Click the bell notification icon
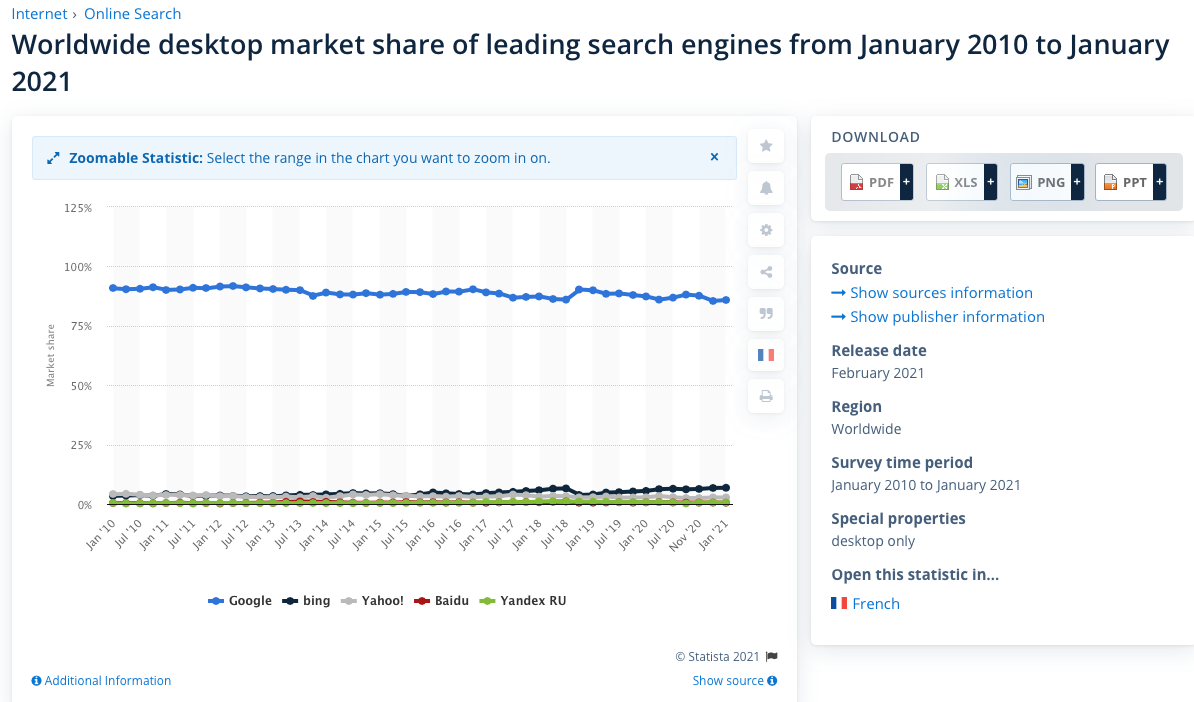The image size is (1194, 702). [x=766, y=188]
